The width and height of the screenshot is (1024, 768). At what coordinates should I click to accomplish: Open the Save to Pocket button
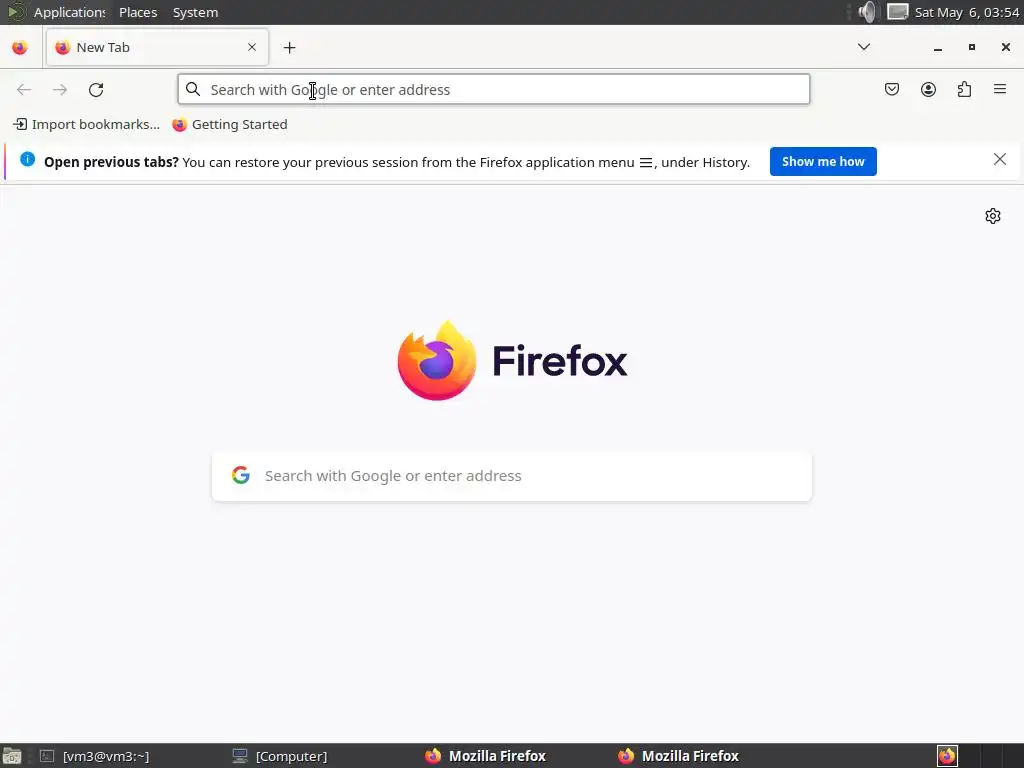tap(892, 89)
